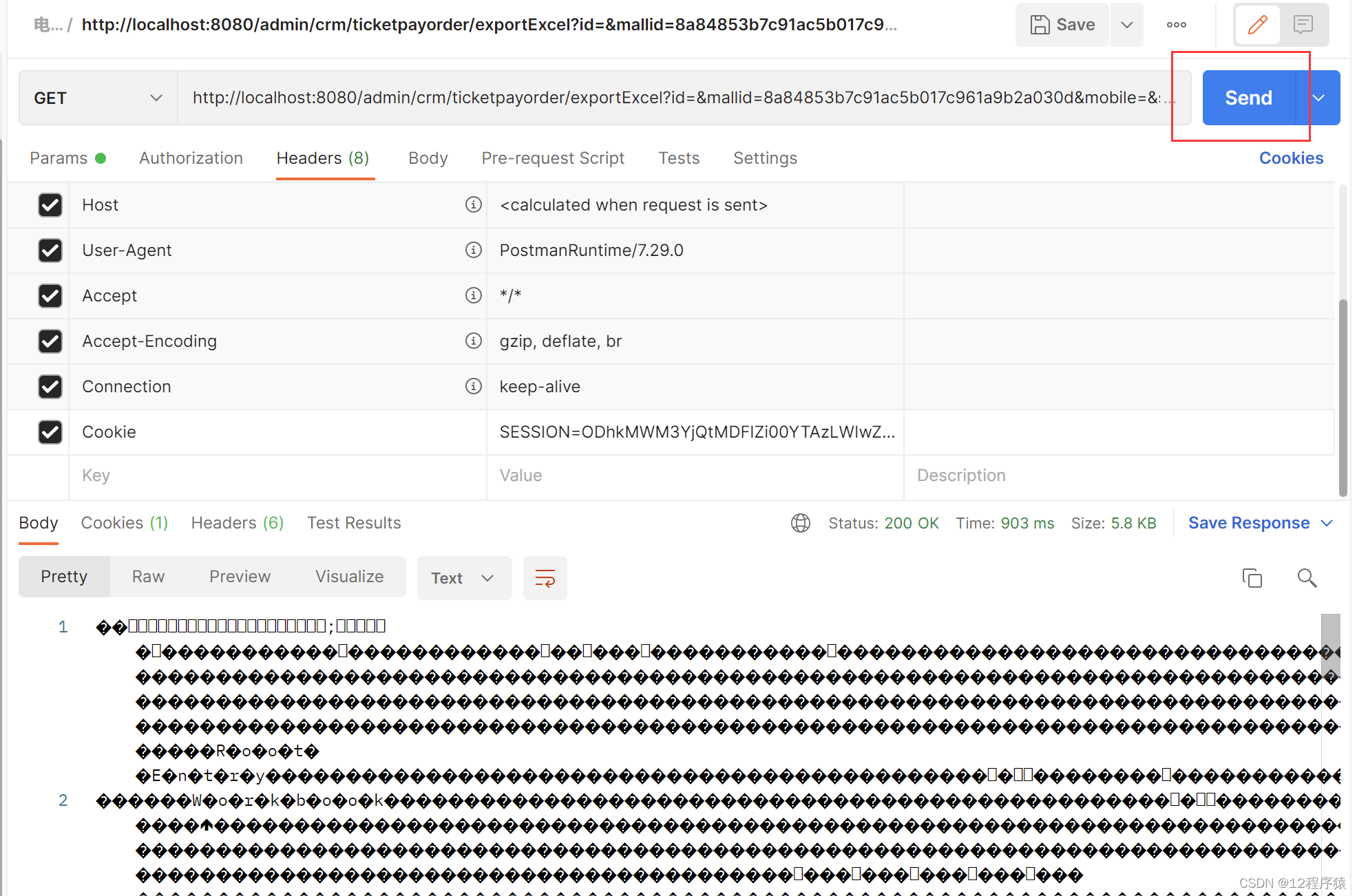Toggle the Cookie header checkbox

coord(50,432)
